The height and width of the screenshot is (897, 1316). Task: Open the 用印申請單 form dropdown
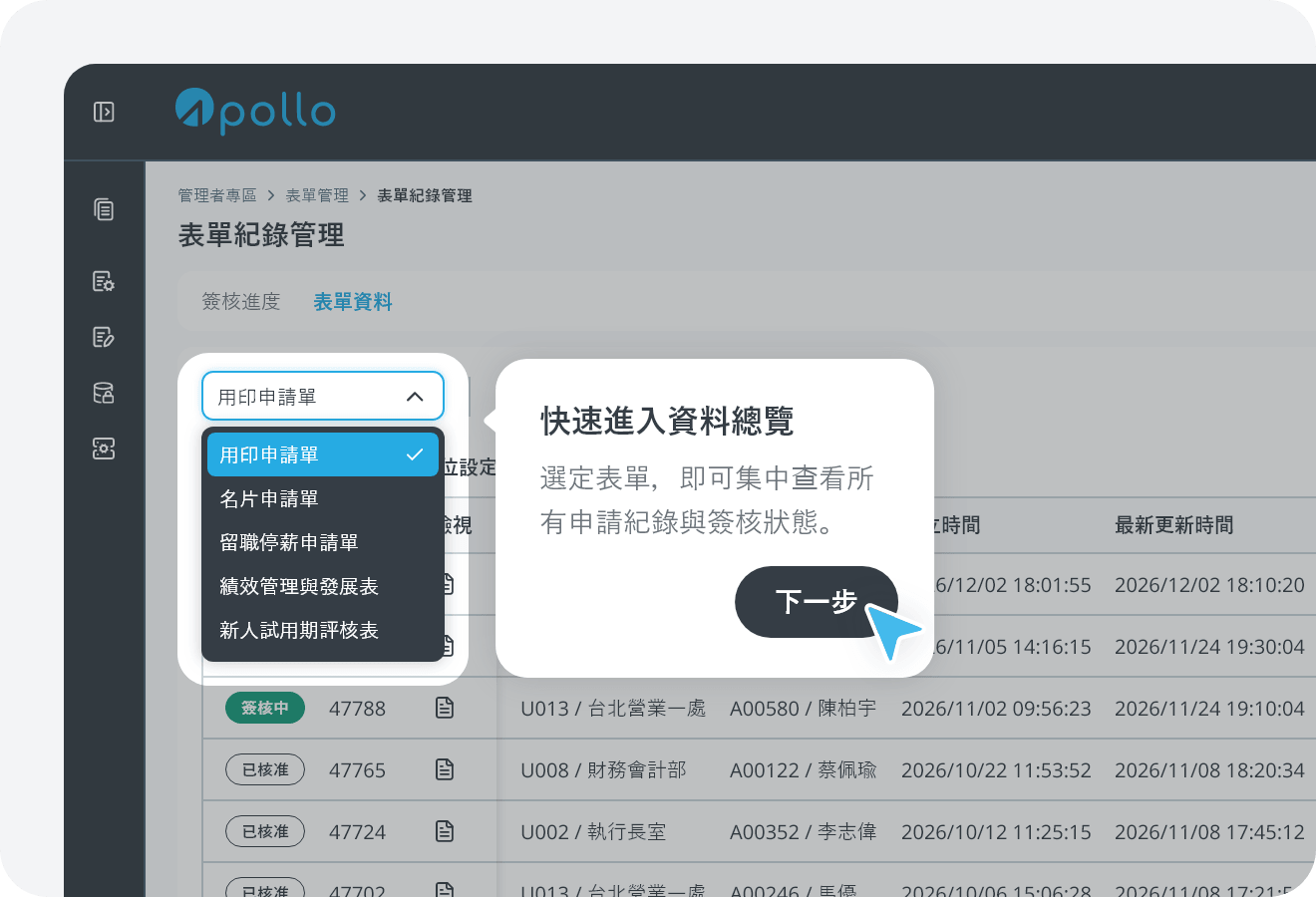pos(322,397)
